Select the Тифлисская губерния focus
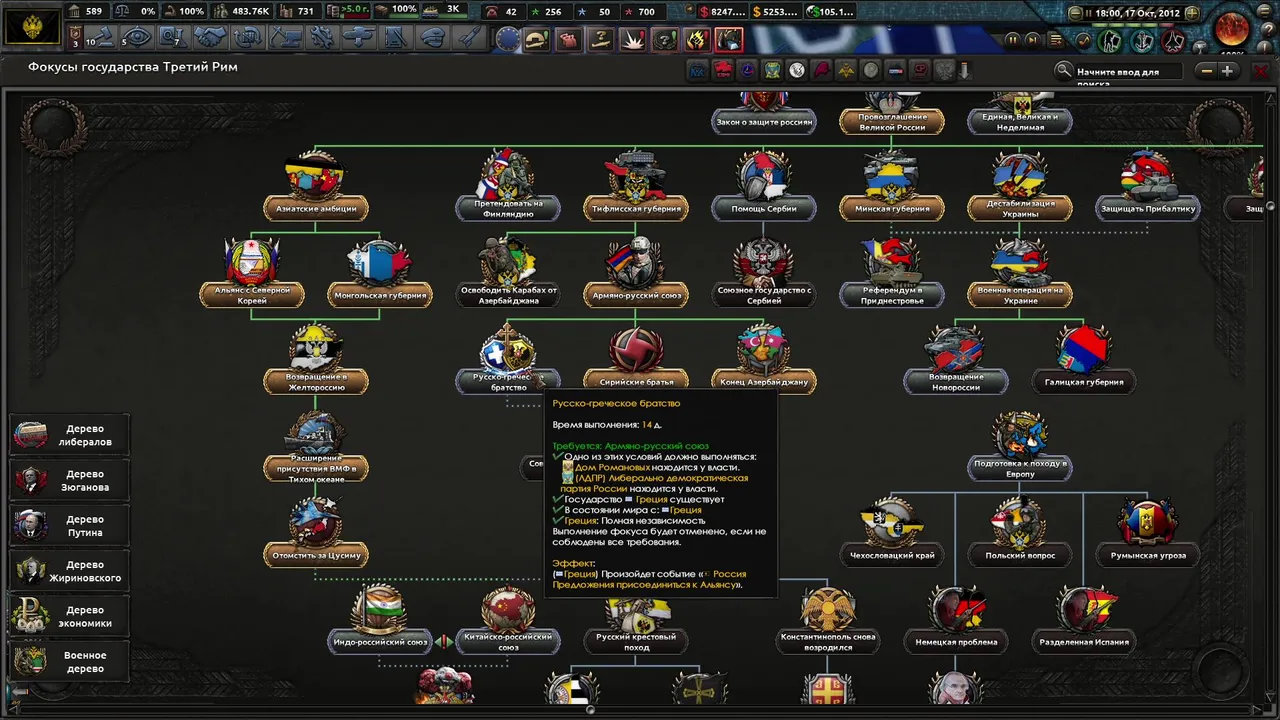Screen dimensions: 1280x720 coord(635,188)
